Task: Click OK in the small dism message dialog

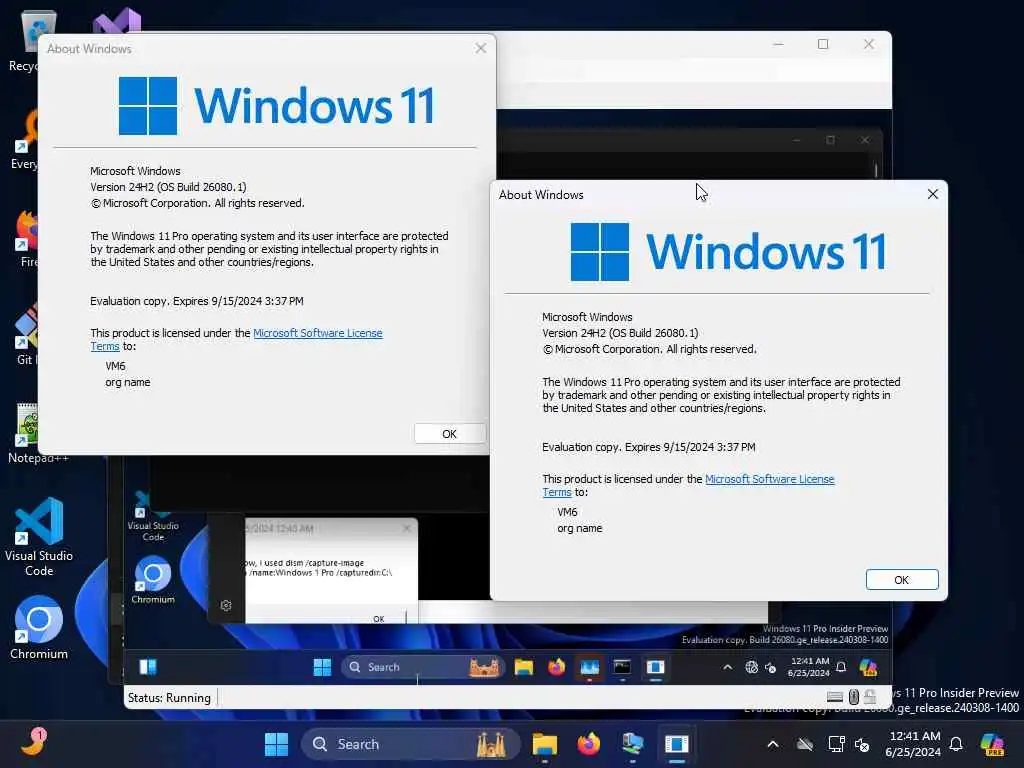Action: (x=379, y=618)
